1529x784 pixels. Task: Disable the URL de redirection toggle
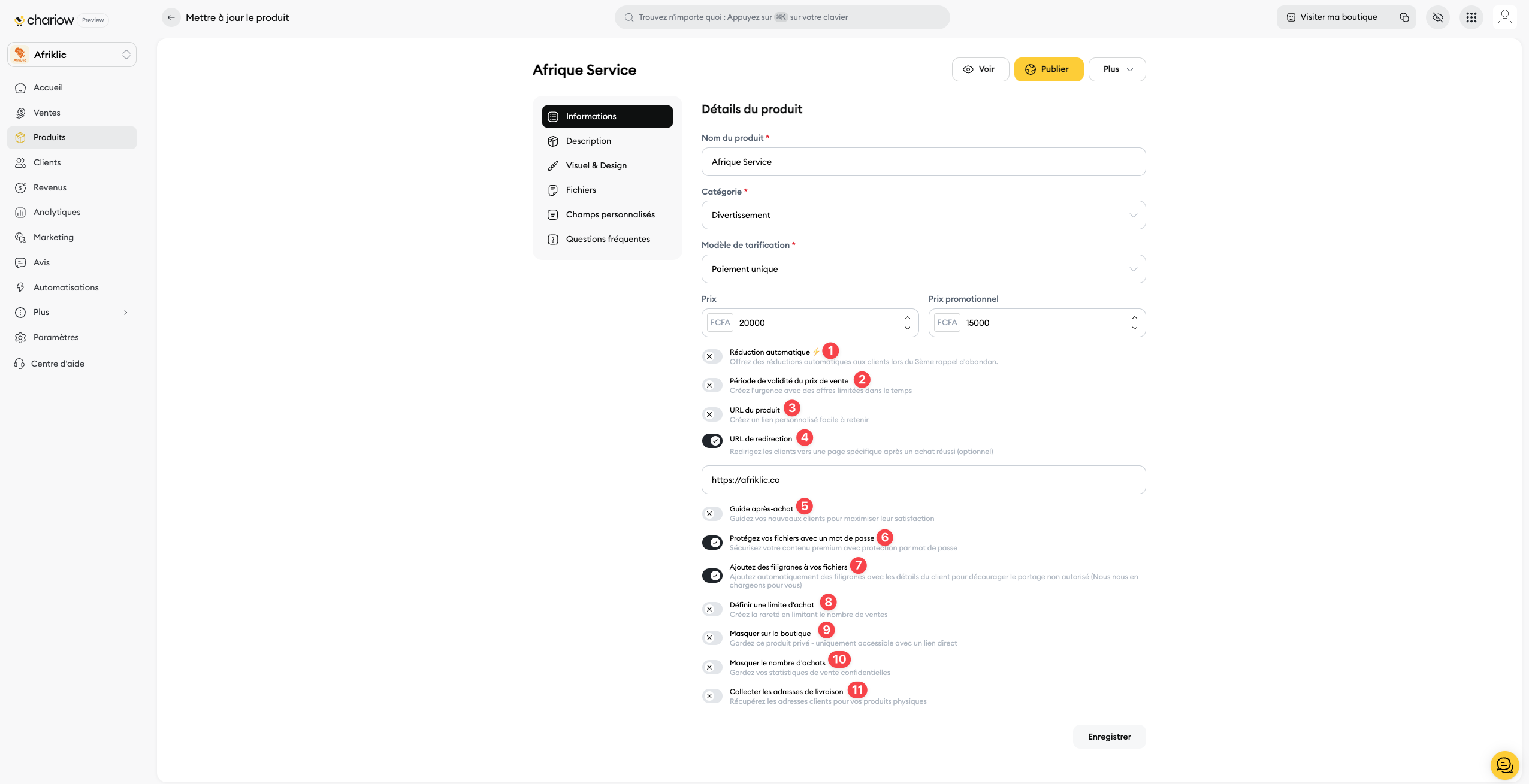click(x=712, y=441)
